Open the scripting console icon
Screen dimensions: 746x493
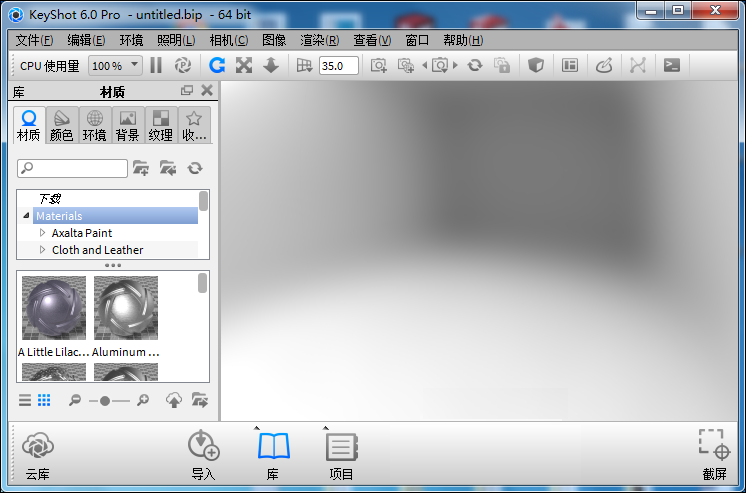672,65
